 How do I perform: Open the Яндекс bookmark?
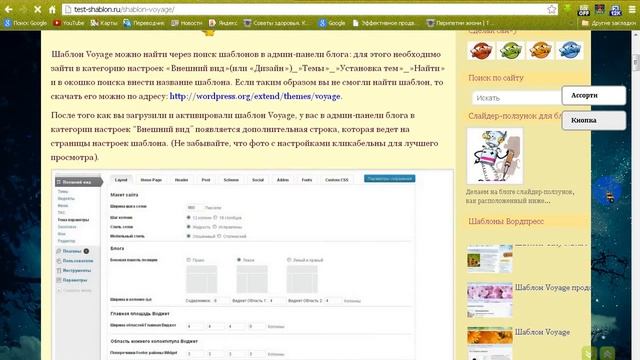223,23
